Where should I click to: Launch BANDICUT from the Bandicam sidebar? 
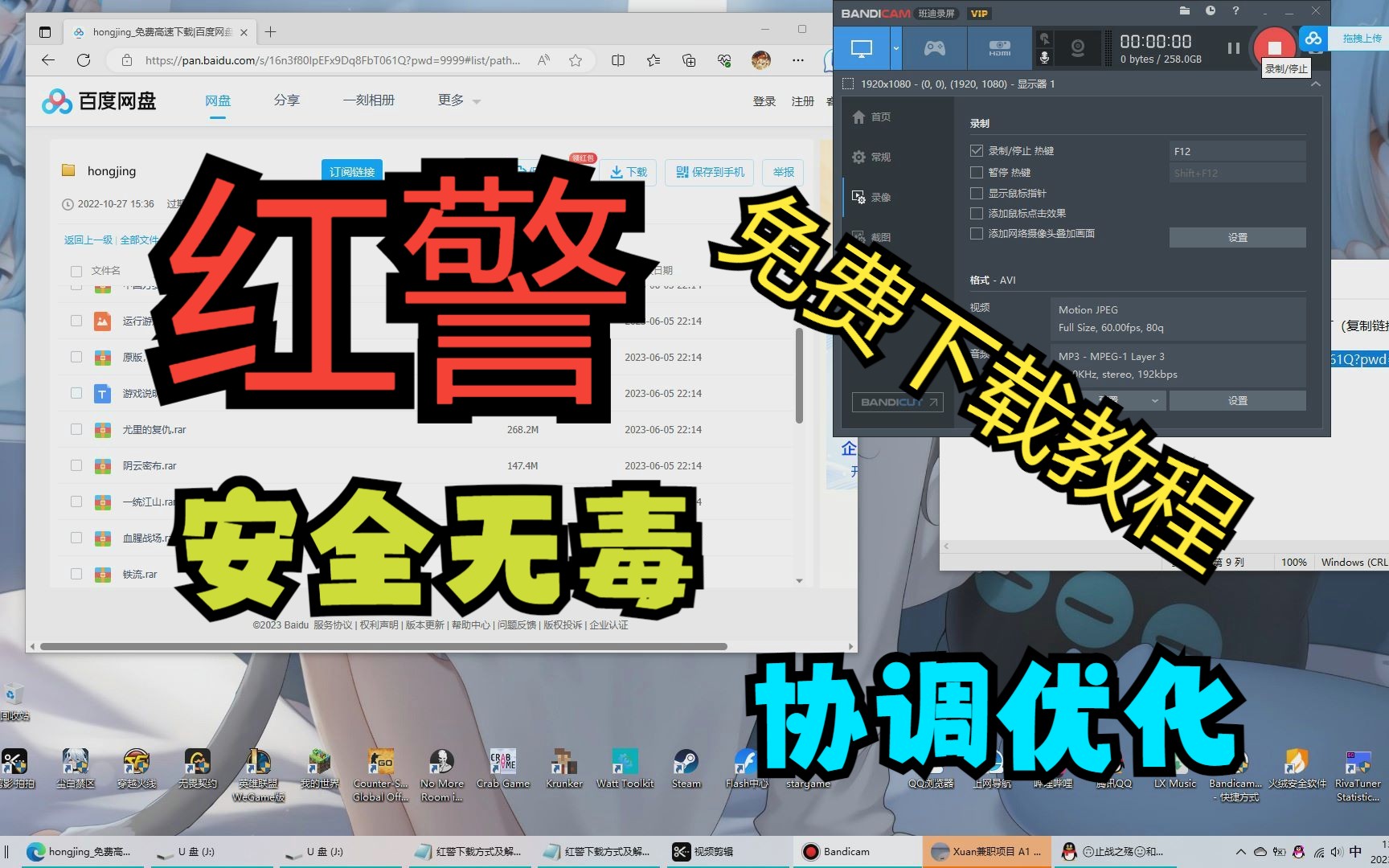point(897,402)
